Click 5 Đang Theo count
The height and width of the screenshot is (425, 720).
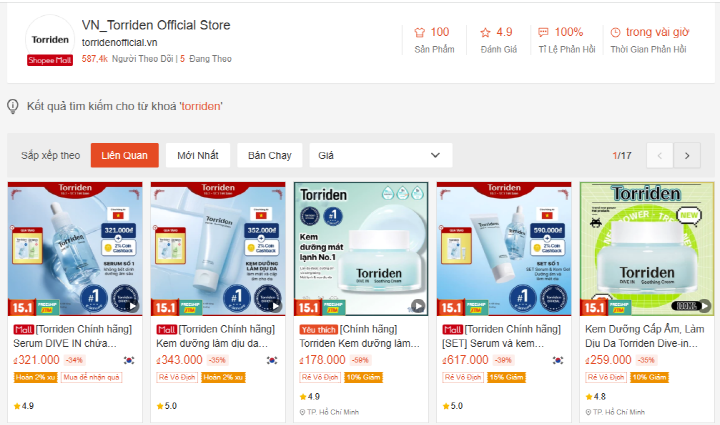pos(206,59)
